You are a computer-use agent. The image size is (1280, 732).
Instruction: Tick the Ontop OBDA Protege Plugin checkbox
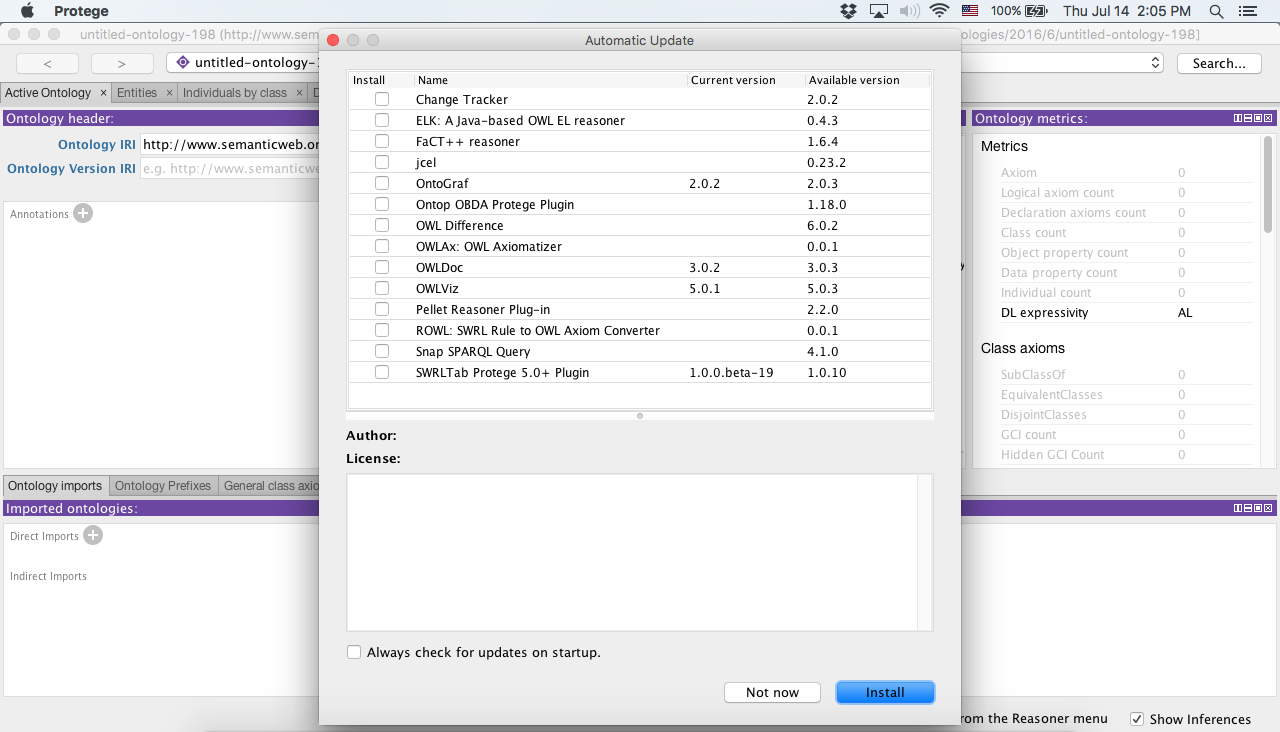pyautogui.click(x=382, y=204)
